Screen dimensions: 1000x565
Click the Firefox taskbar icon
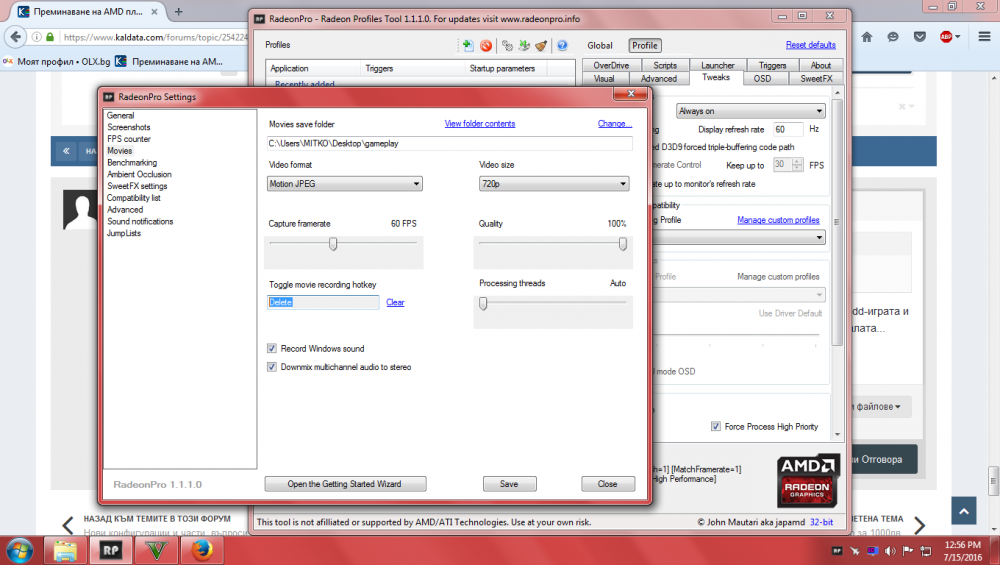pos(202,550)
